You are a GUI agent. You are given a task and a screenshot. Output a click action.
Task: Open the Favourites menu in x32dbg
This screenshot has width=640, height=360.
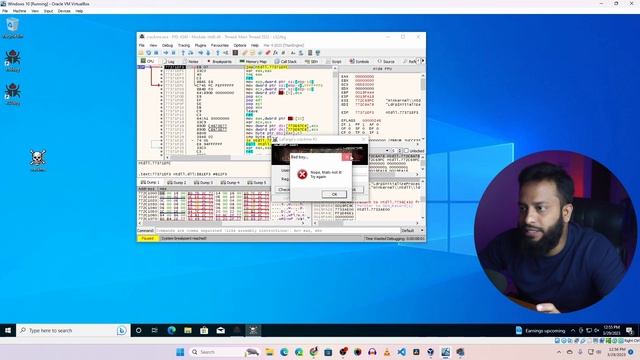[x=220, y=45]
